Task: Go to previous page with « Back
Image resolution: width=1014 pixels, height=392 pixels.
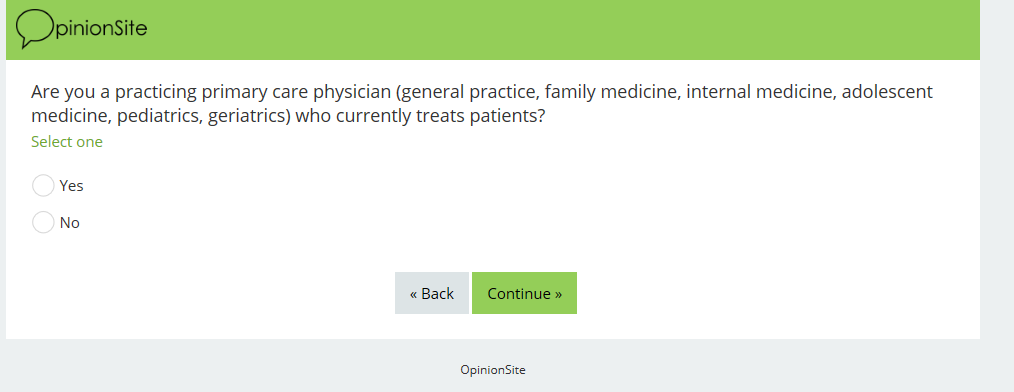Action: [432, 293]
